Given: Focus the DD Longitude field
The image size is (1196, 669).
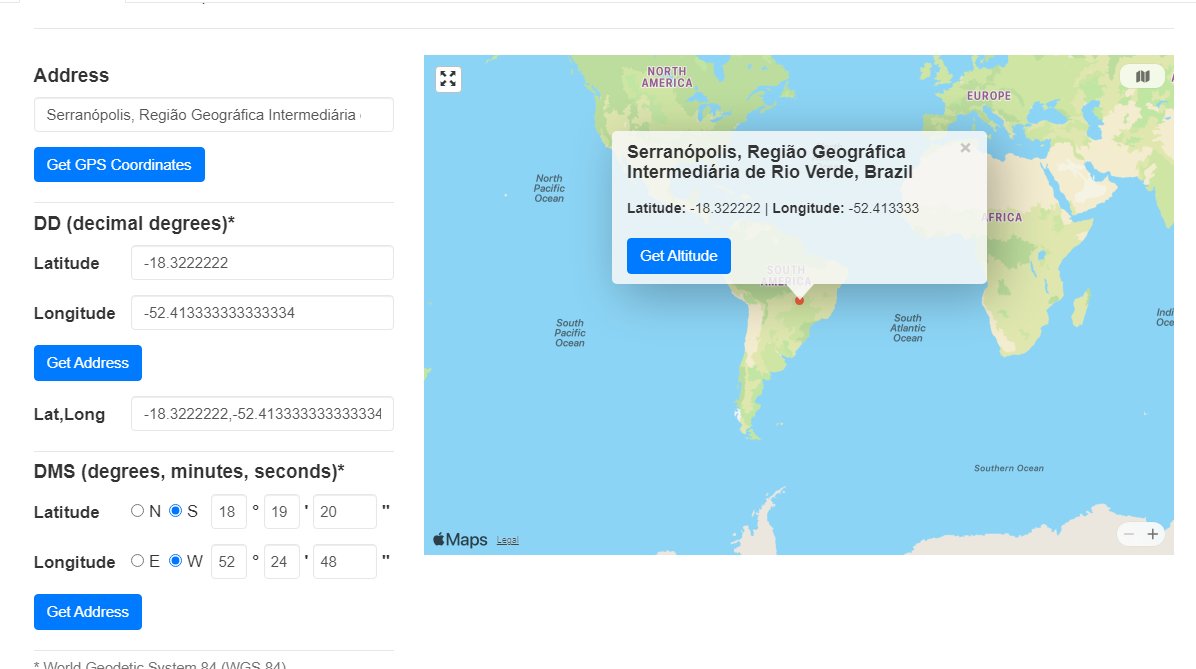Looking at the screenshot, I should pyautogui.click(x=262, y=313).
